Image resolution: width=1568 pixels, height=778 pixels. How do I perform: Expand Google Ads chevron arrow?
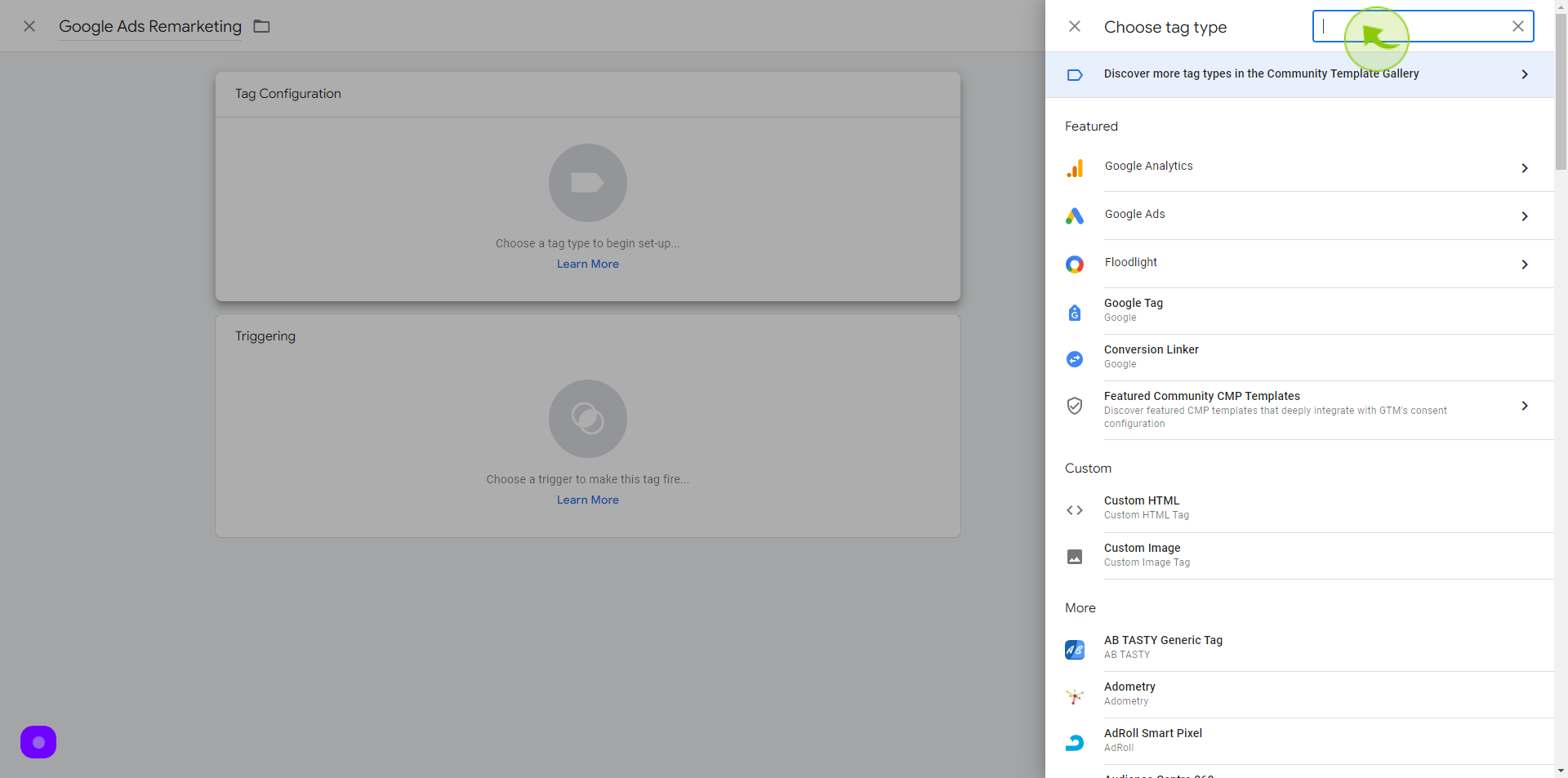coord(1524,216)
